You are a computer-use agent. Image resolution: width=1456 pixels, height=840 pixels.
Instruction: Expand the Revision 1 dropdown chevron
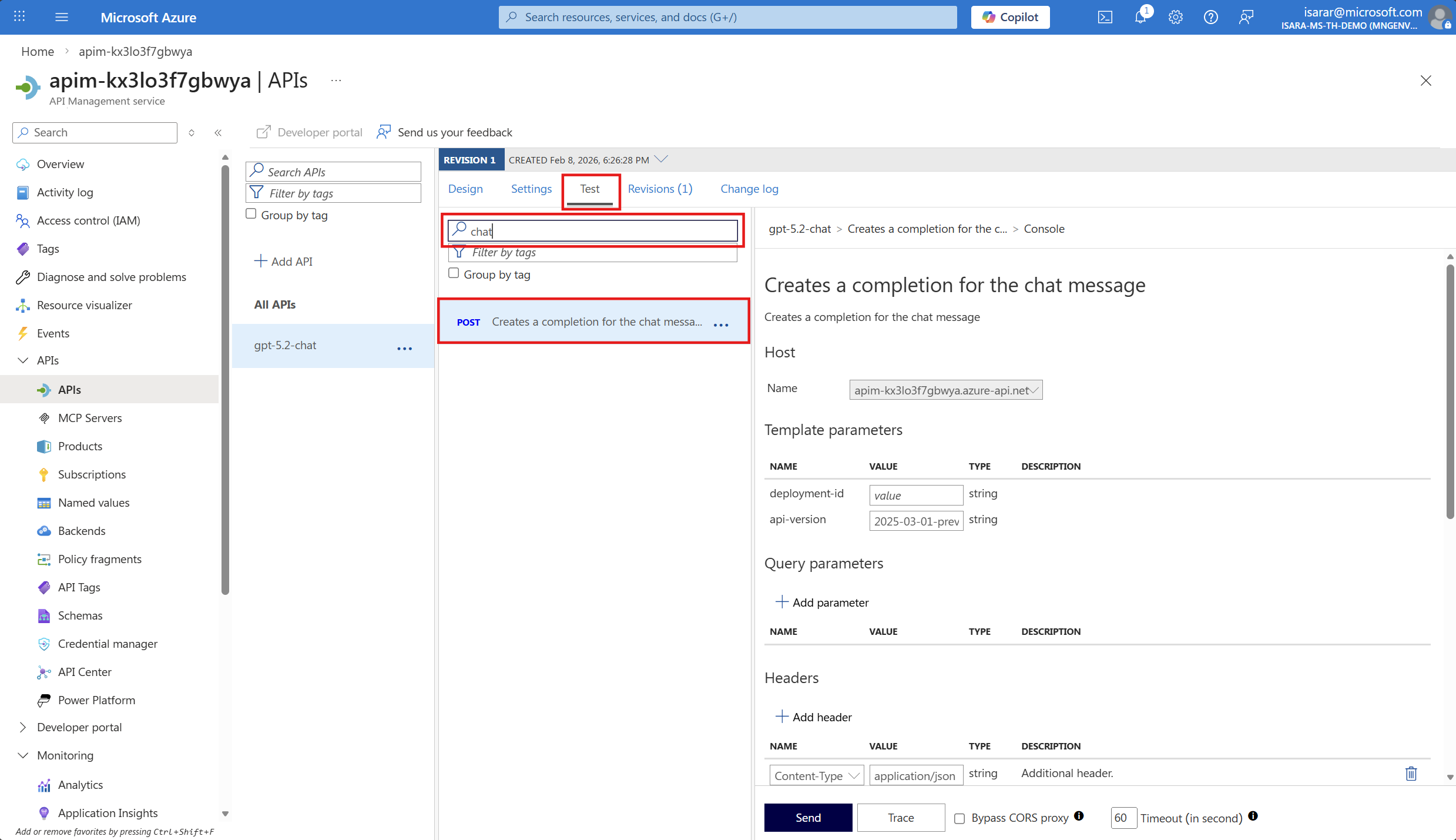[x=661, y=159]
